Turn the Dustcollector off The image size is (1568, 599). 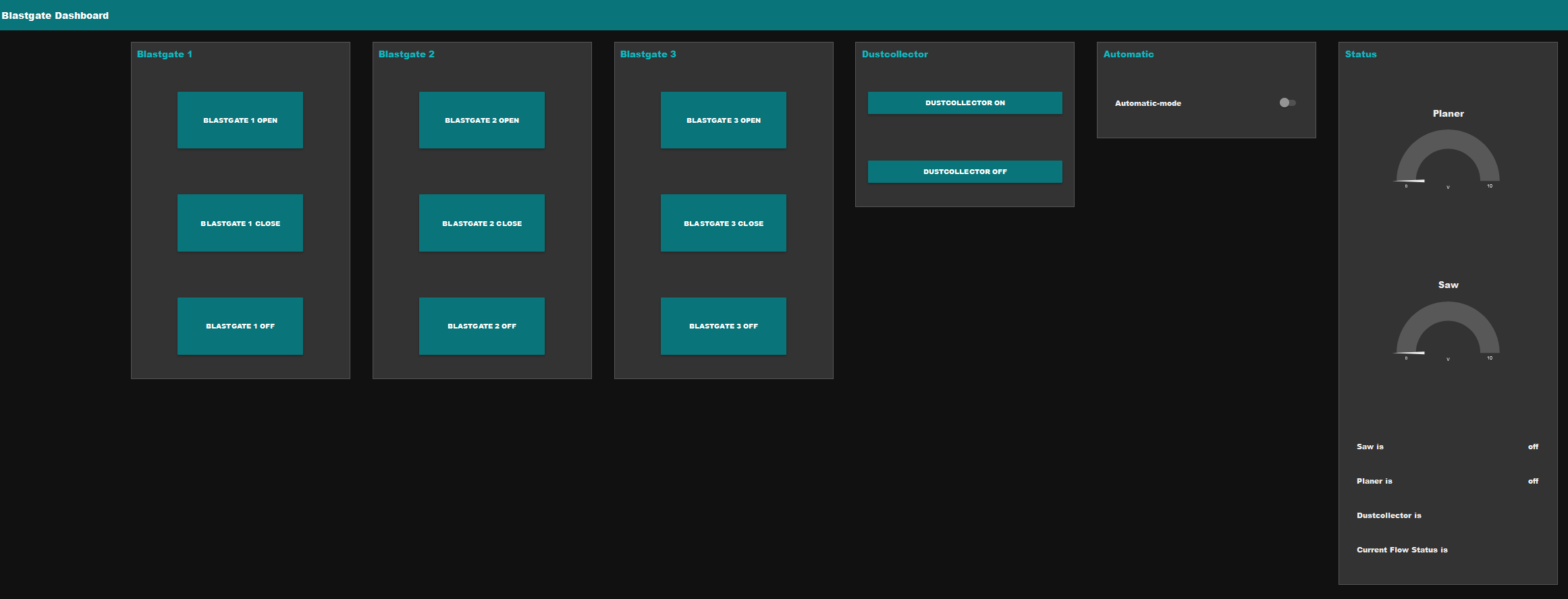965,171
